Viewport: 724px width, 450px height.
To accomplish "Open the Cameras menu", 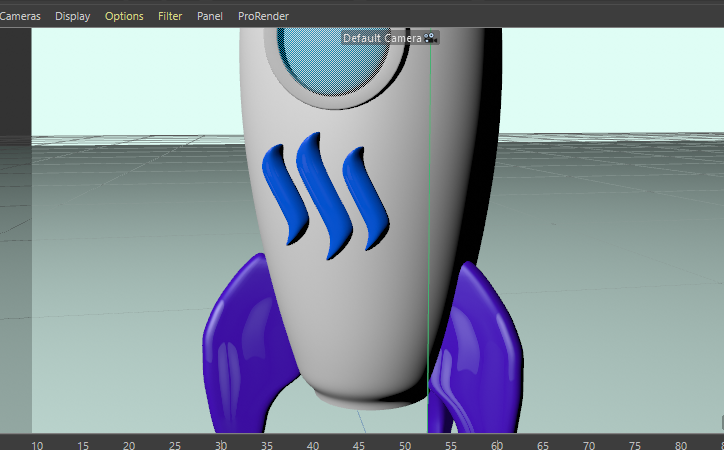I will coord(20,16).
